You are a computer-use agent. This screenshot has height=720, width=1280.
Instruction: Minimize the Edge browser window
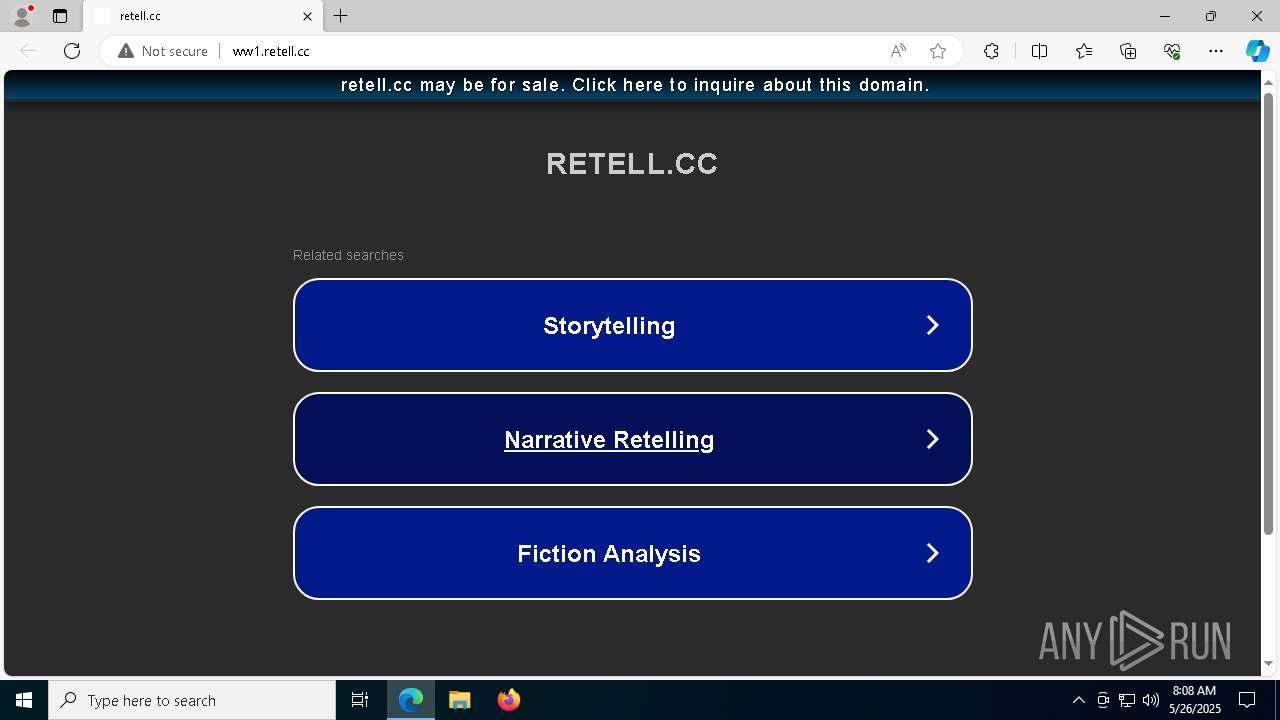(x=1165, y=16)
